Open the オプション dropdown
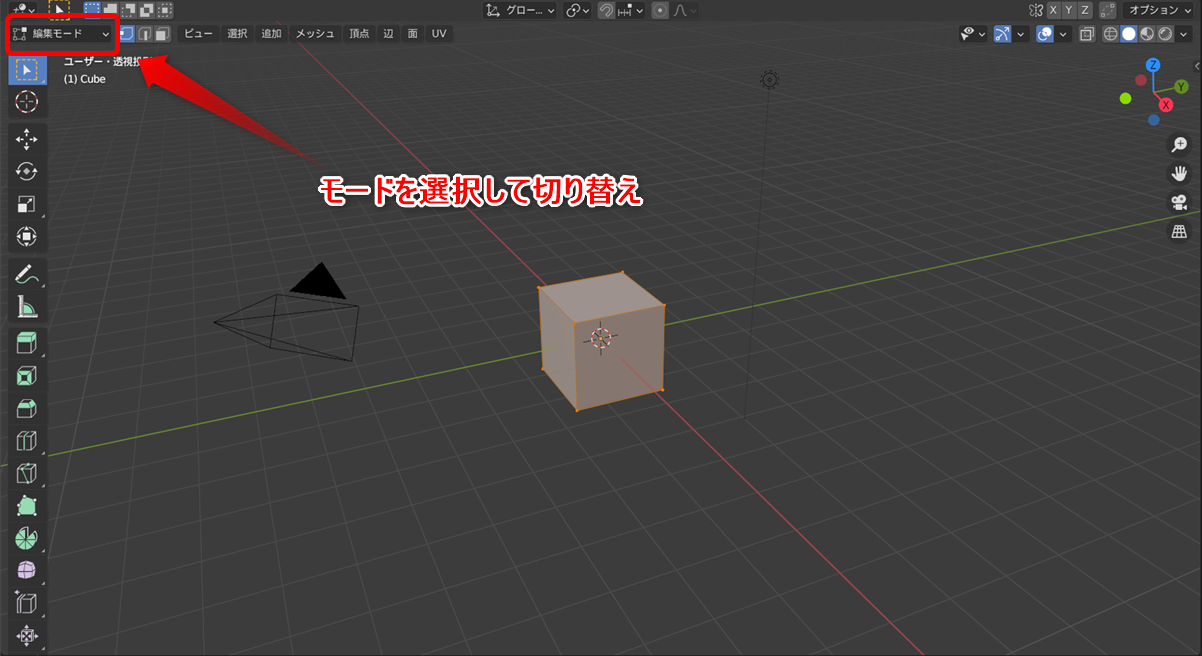The height and width of the screenshot is (656, 1202). 1158,10
